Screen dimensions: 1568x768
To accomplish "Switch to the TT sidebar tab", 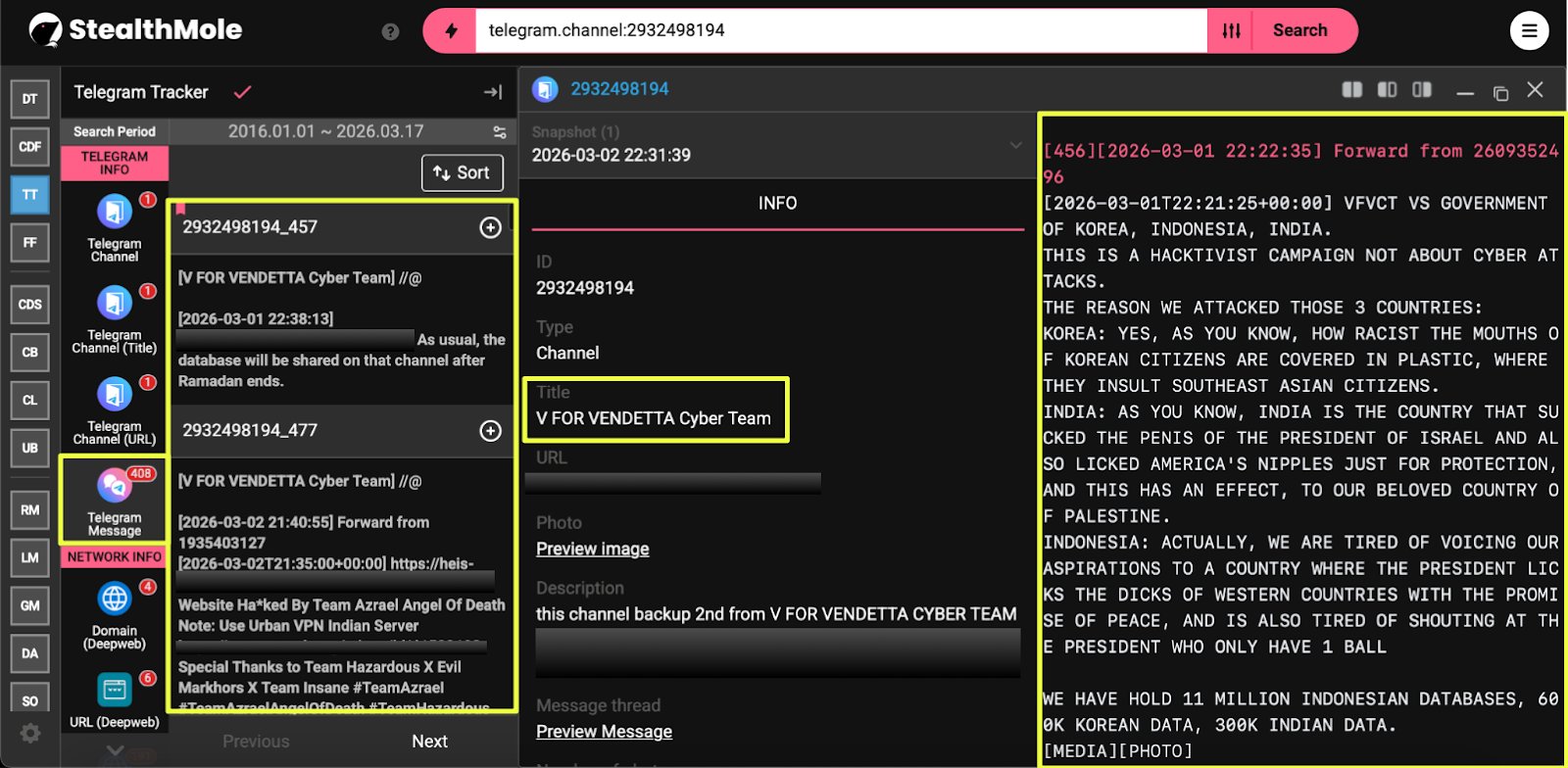I will (x=29, y=195).
